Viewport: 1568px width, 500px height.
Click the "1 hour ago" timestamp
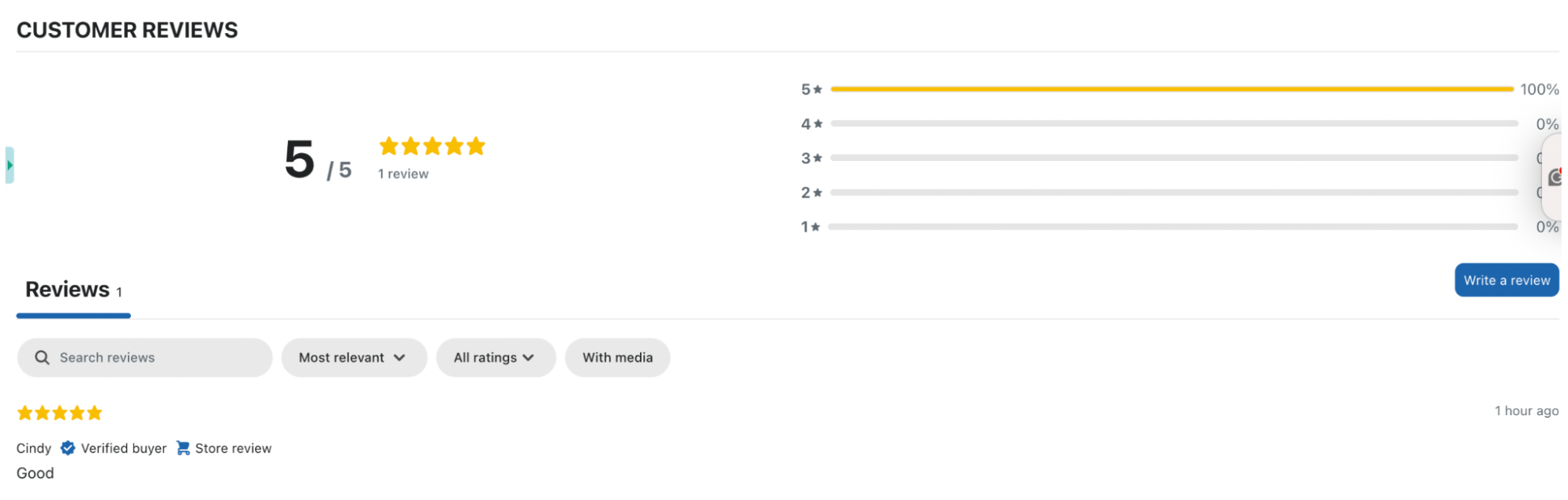click(1526, 411)
